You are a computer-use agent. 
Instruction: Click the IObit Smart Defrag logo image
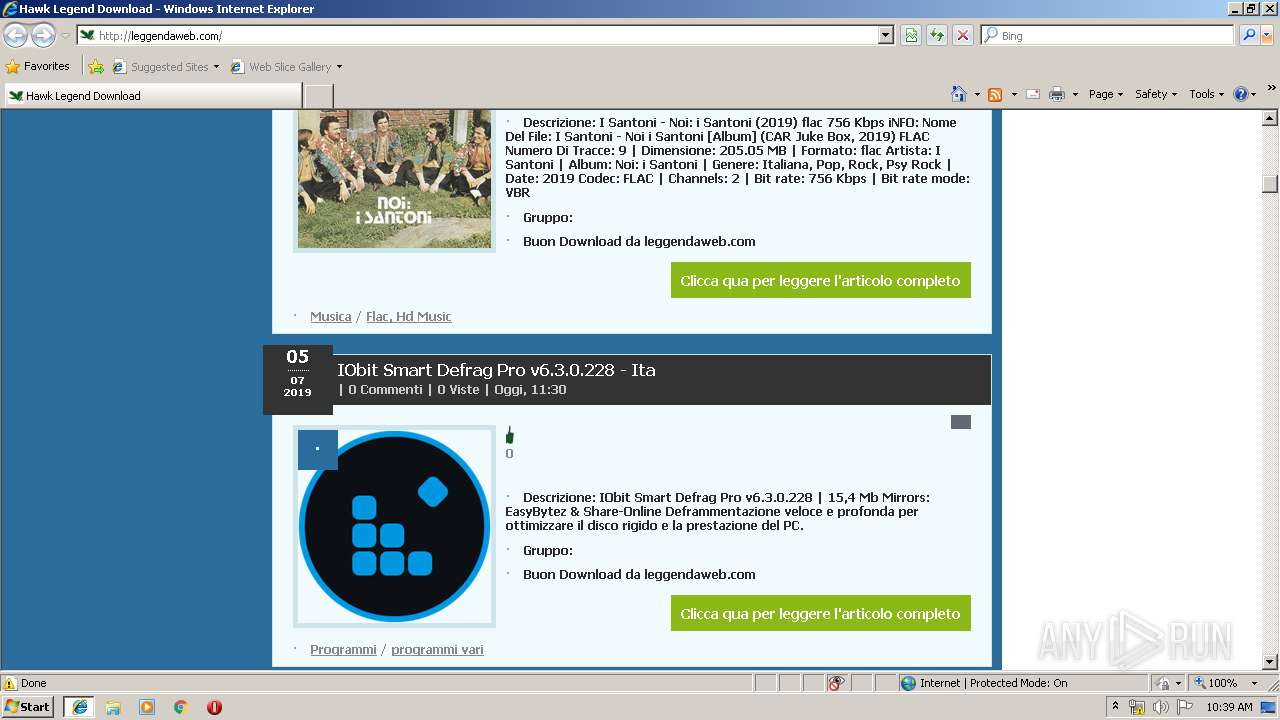(x=394, y=526)
